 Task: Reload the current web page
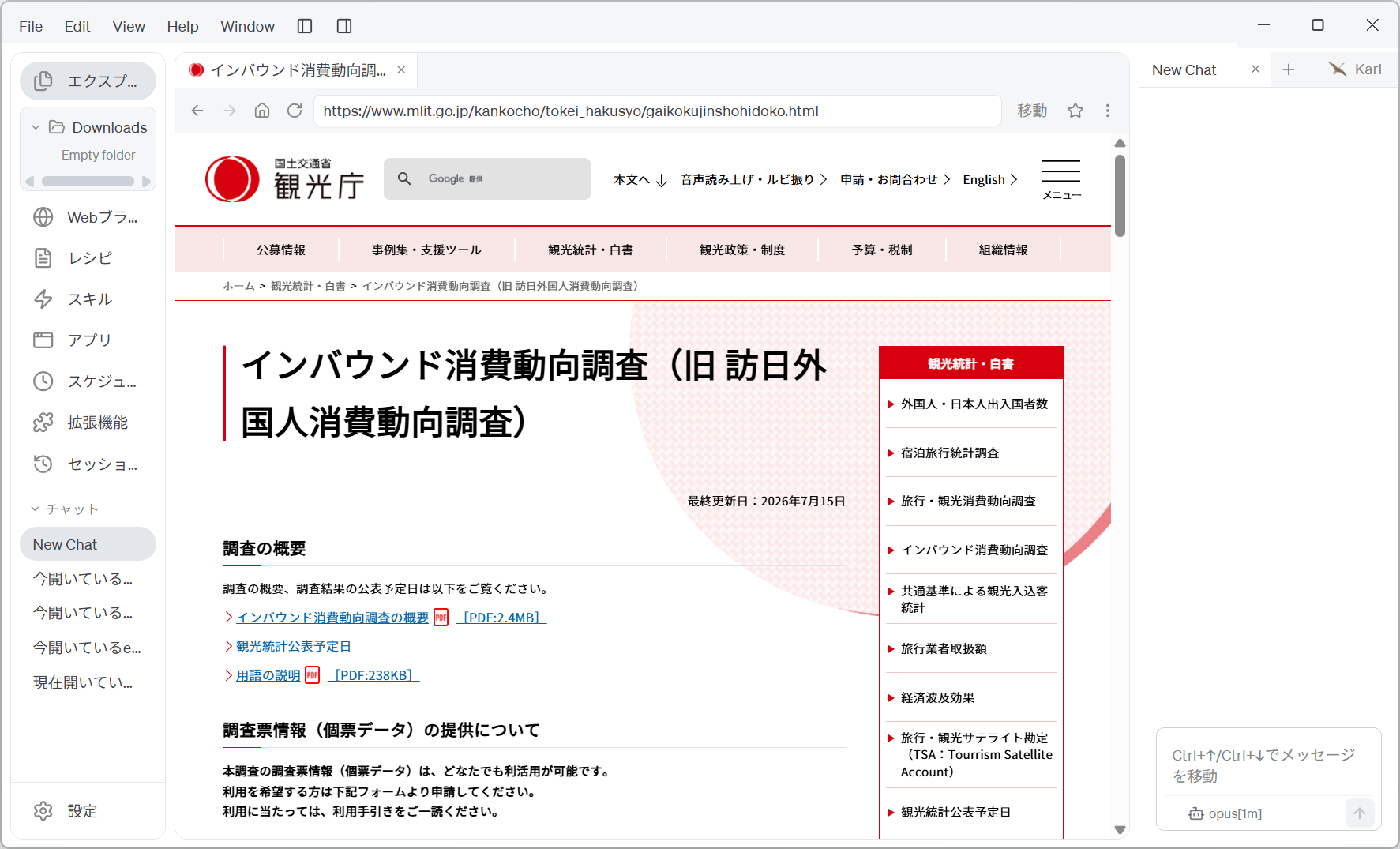tap(295, 111)
